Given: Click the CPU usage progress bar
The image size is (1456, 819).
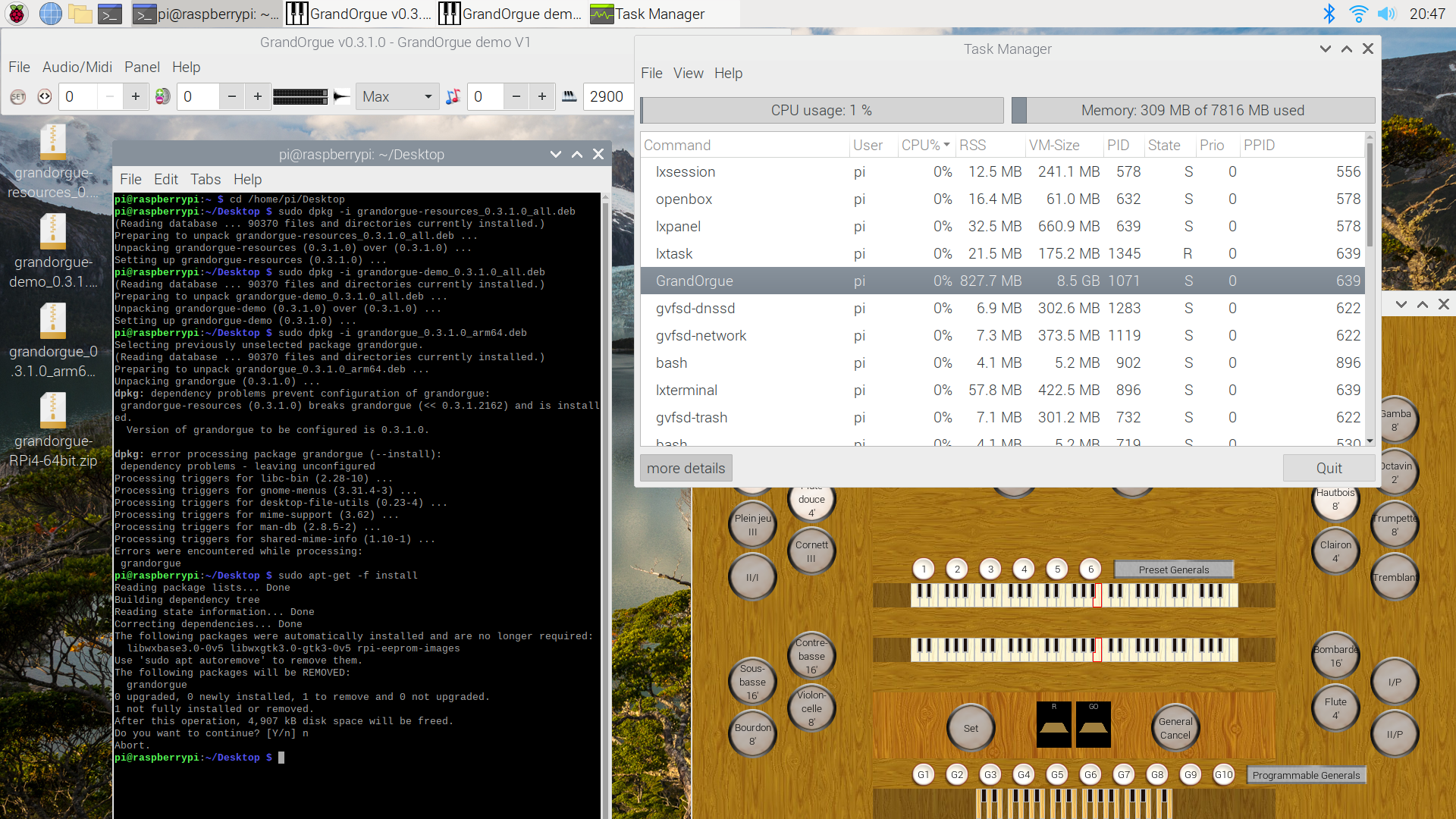Looking at the screenshot, I should [821, 110].
